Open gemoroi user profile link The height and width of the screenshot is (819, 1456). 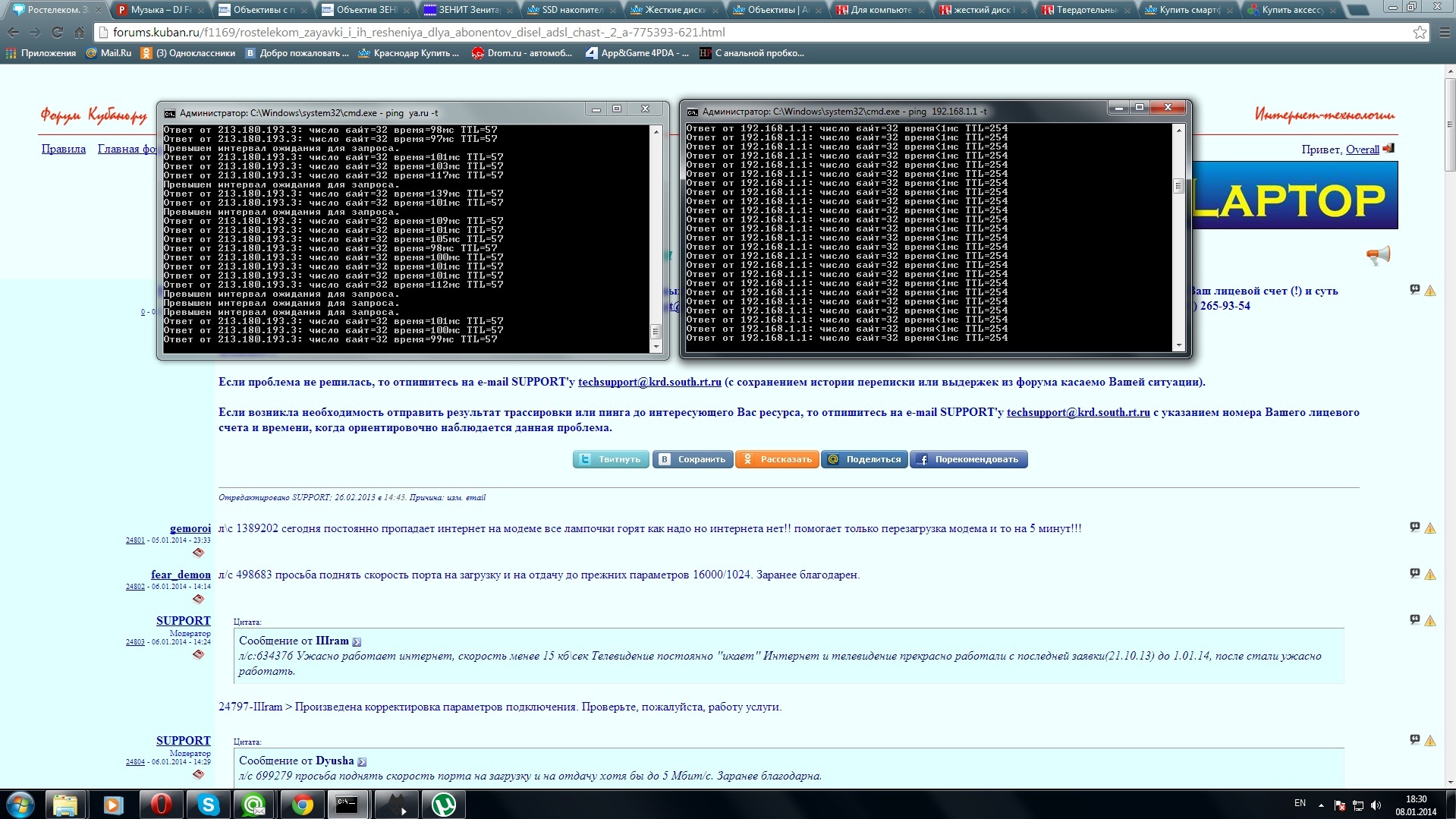point(190,528)
